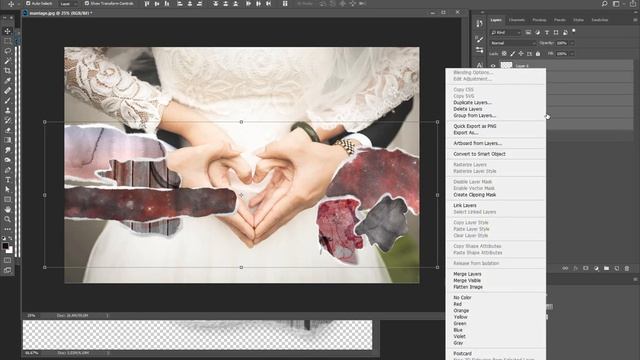Click the Layer 4 thumbnail

point(506,65)
